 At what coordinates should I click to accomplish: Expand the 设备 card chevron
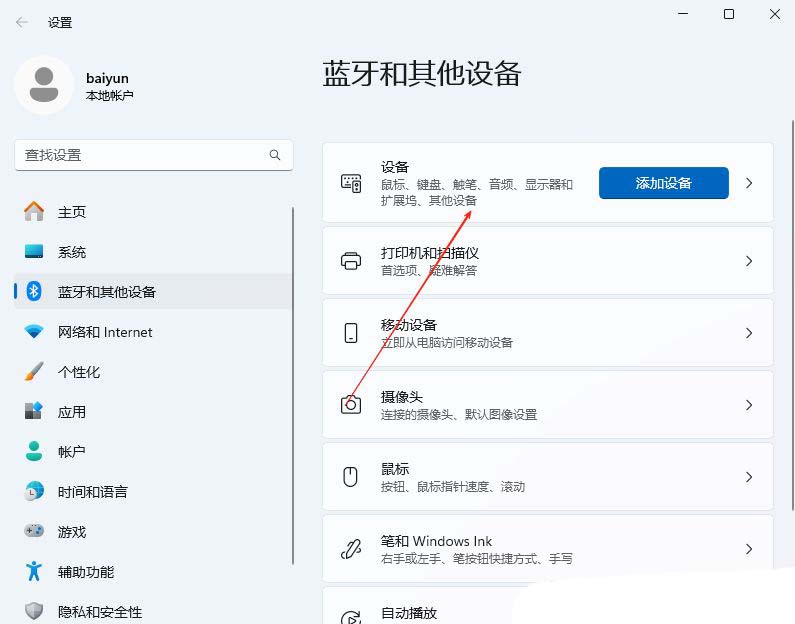(749, 183)
